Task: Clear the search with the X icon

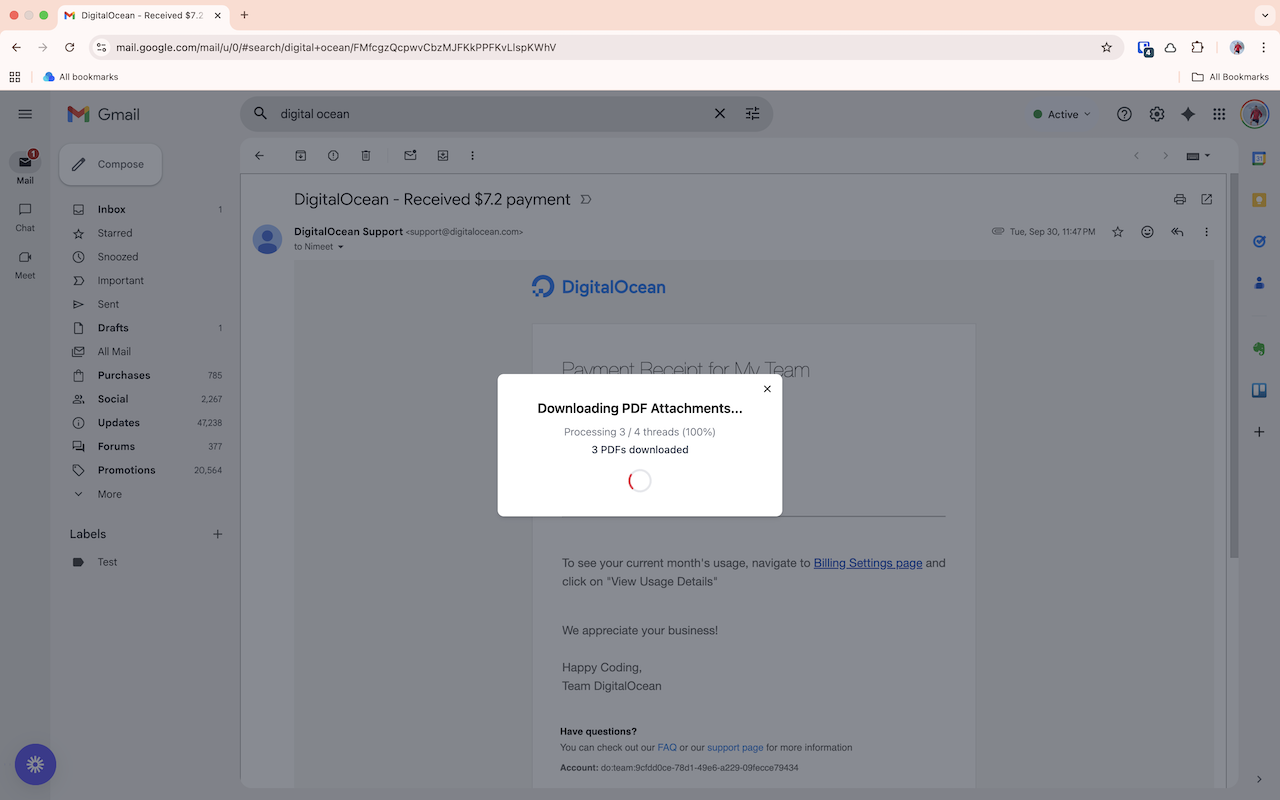Action: (x=720, y=114)
